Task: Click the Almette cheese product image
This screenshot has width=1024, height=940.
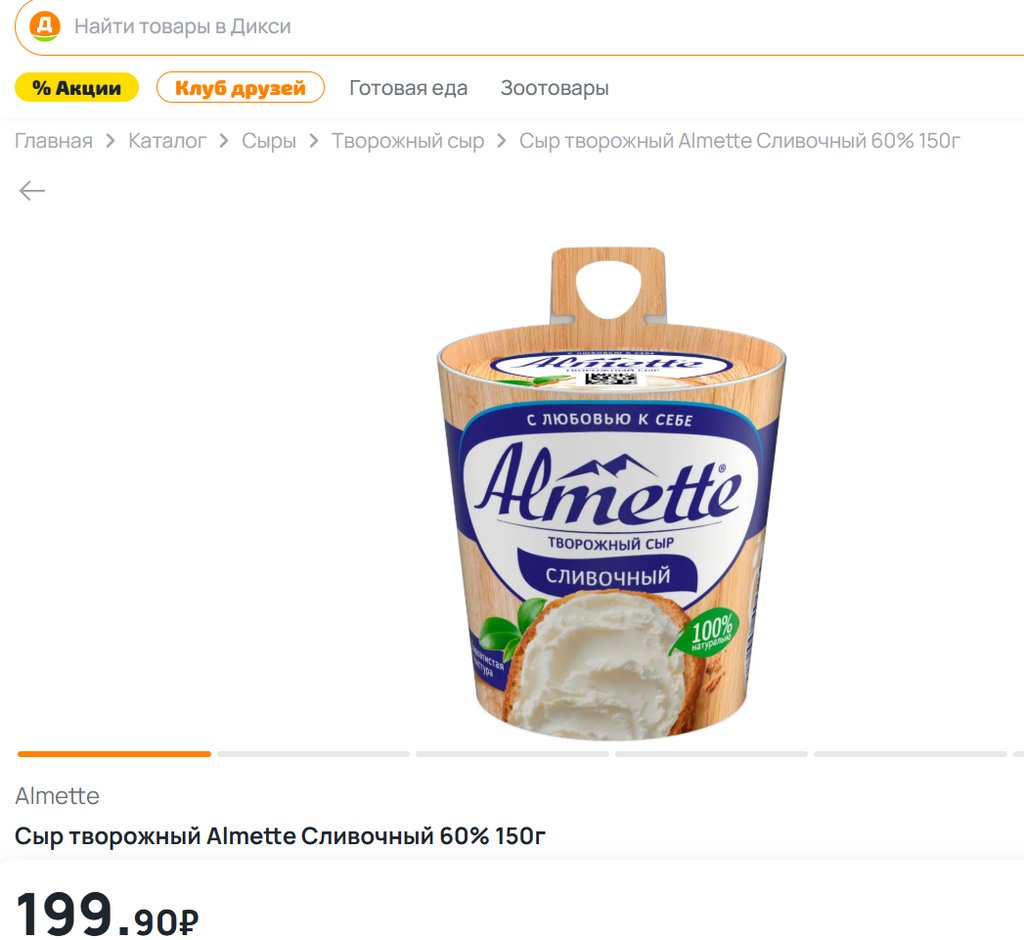Action: [611, 493]
